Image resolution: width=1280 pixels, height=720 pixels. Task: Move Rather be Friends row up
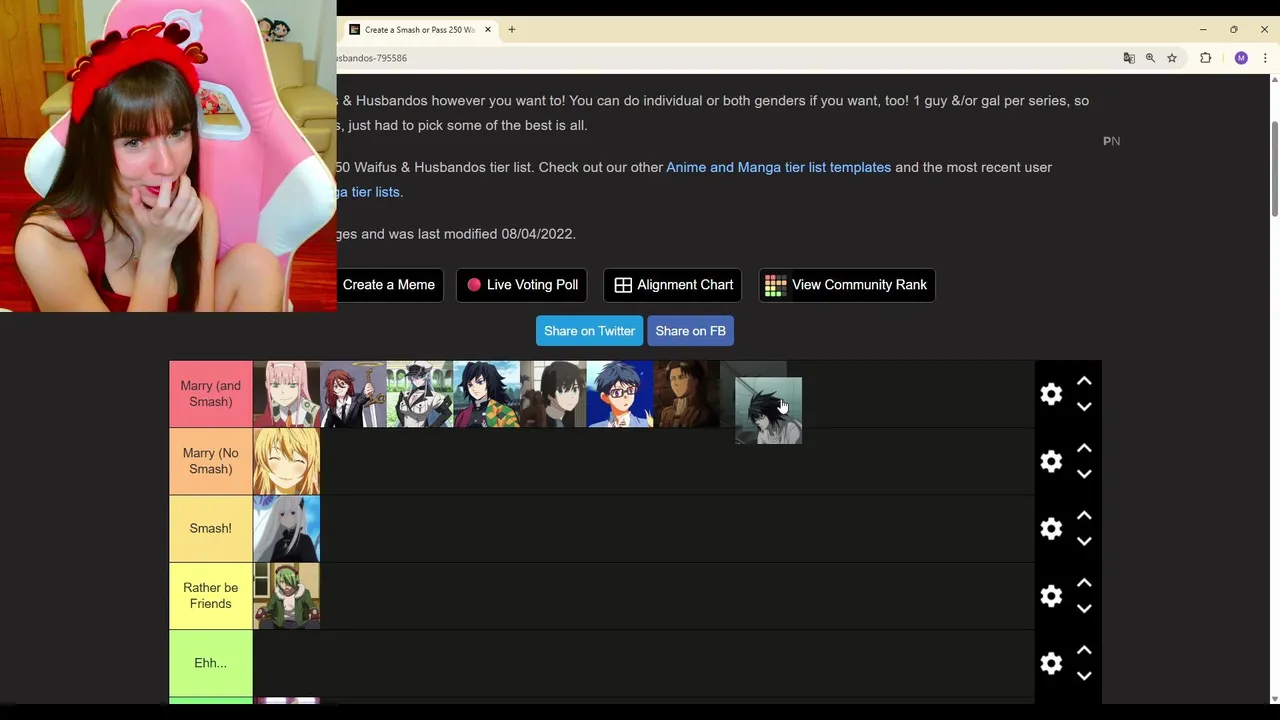click(1084, 583)
